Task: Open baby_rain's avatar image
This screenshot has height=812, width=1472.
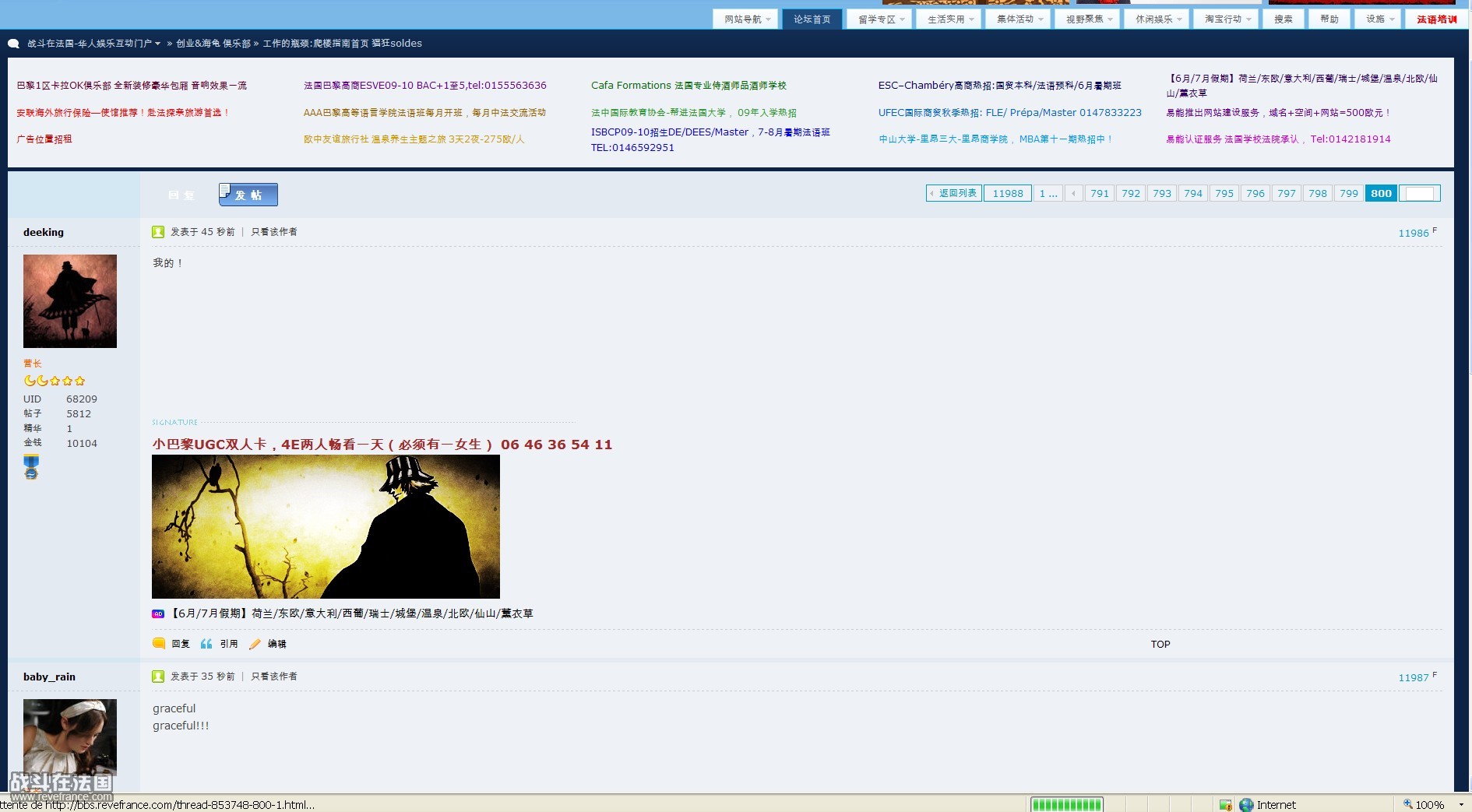Action: [70, 746]
